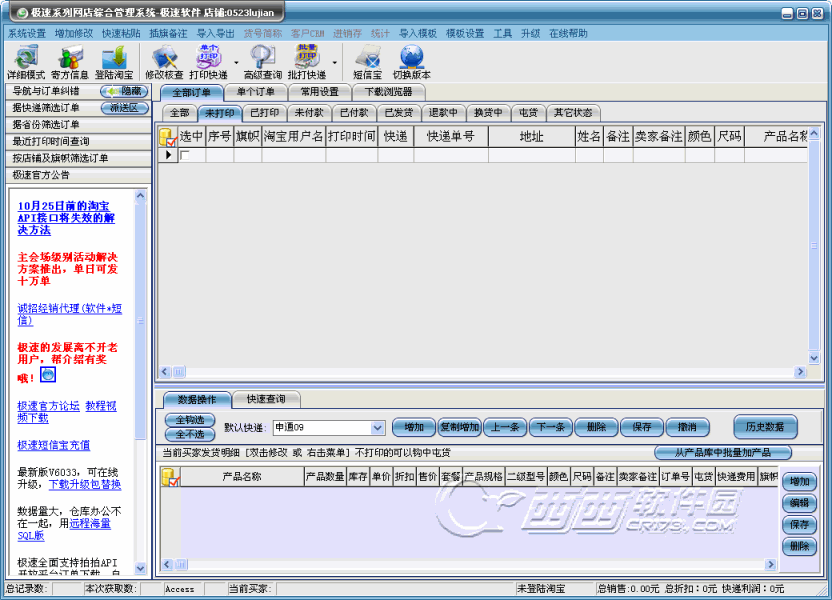Click the 下载升级包替换 link
The height and width of the screenshot is (600, 832).
[85, 484]
